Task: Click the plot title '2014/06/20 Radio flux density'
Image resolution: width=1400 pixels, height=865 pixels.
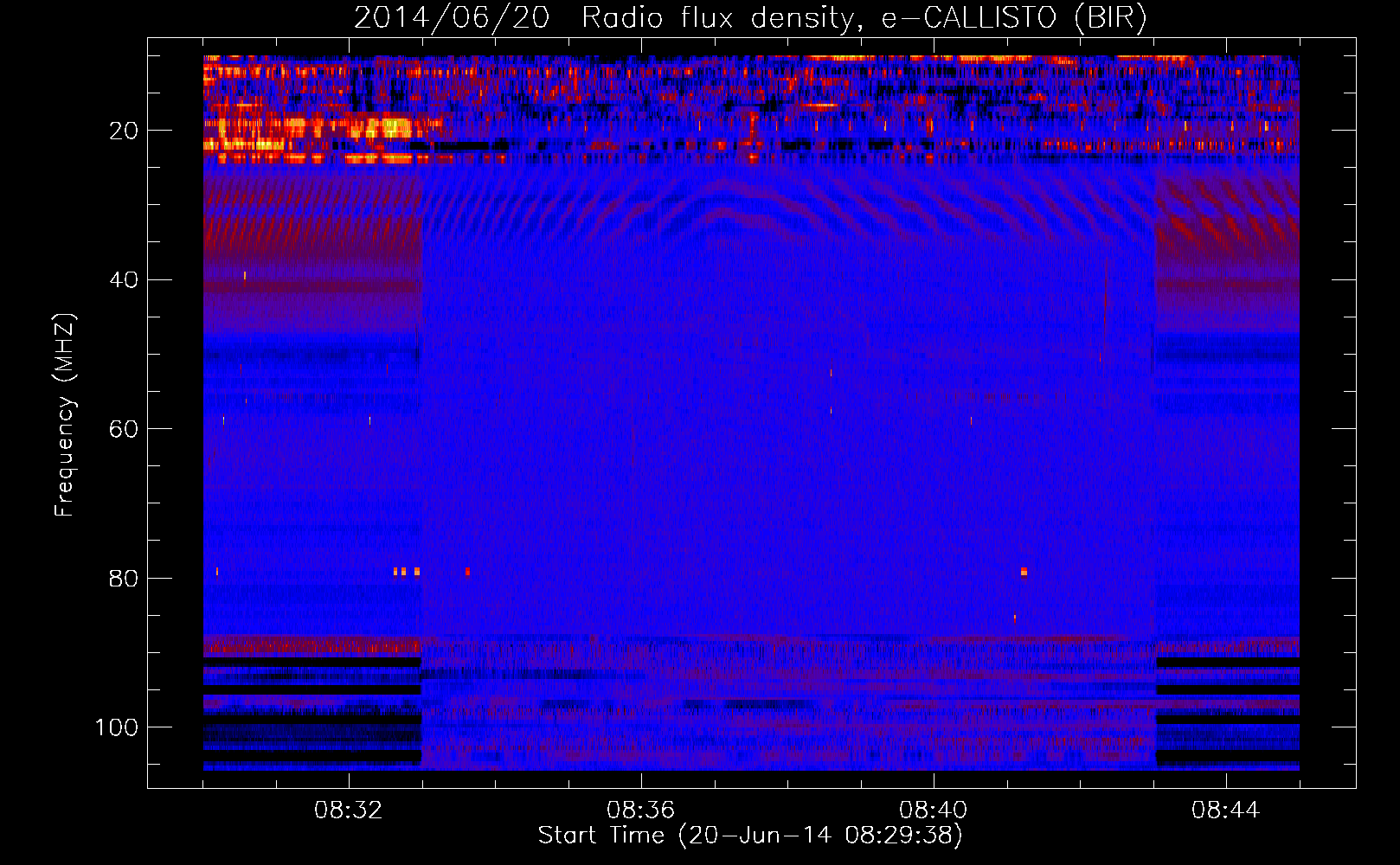Action: coord(750,17)
